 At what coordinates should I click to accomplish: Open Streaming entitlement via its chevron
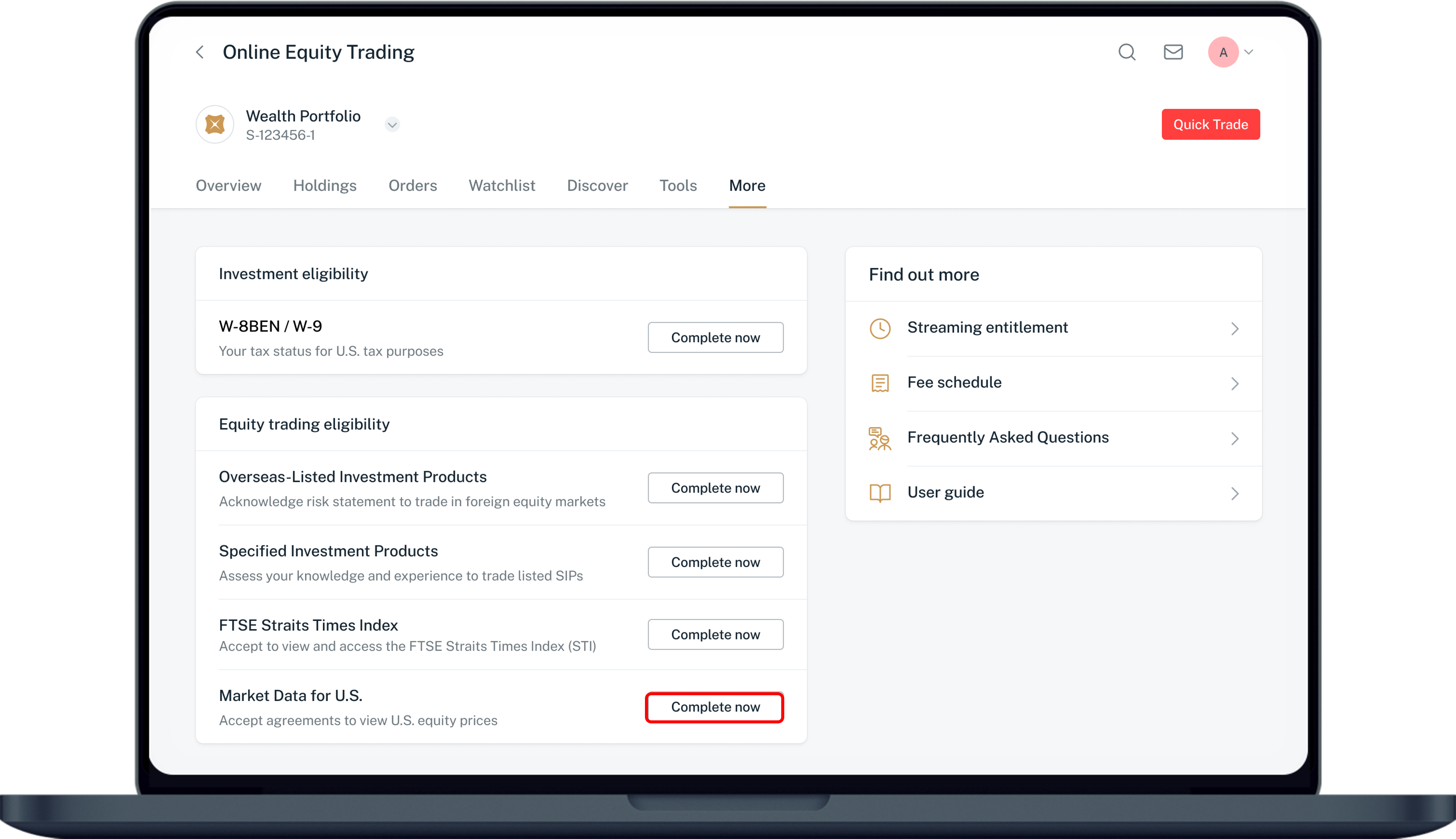(x=1234, y=328)
